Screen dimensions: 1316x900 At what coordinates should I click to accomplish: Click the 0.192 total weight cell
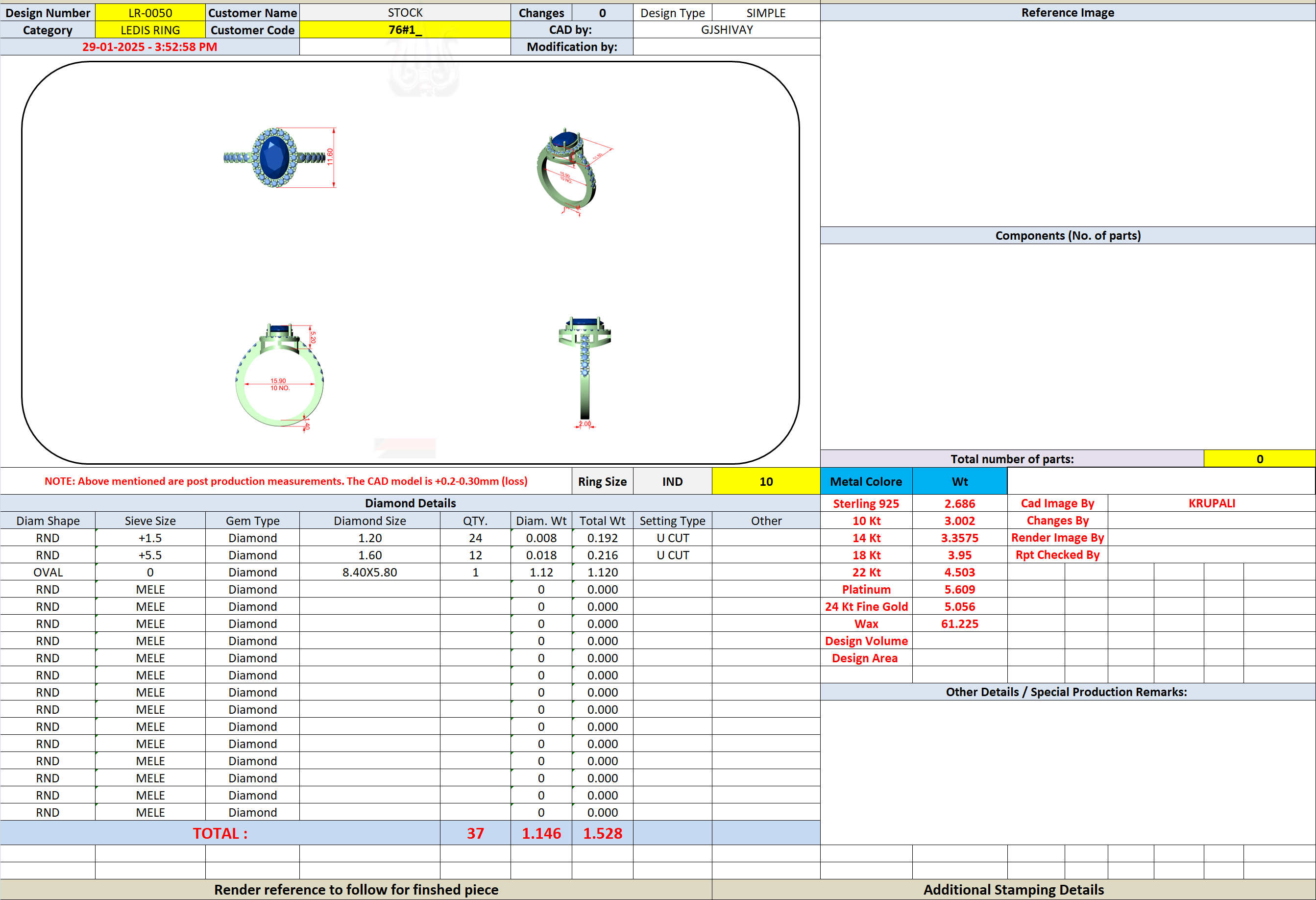point(603,538)
